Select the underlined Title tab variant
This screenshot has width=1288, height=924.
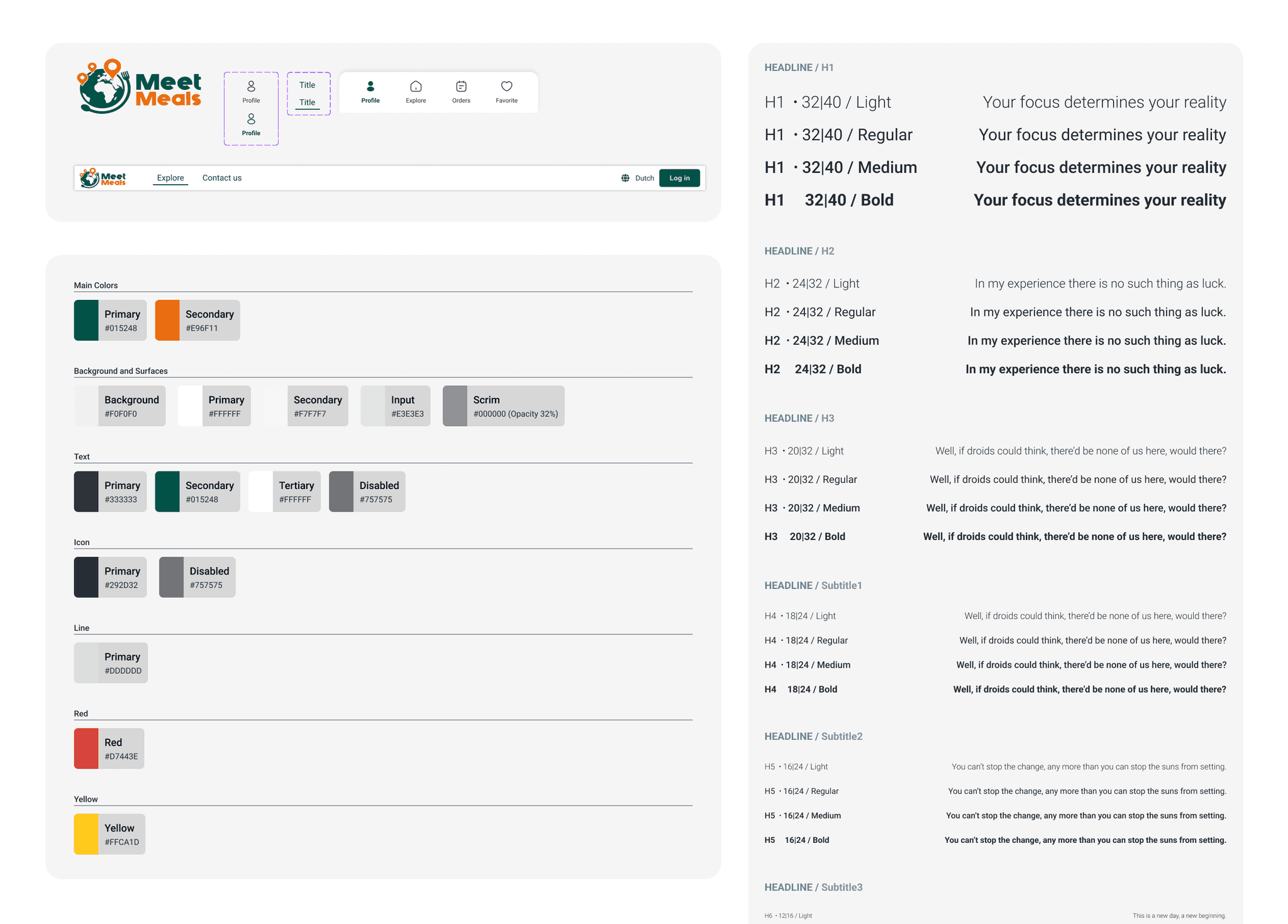[307, 102]
